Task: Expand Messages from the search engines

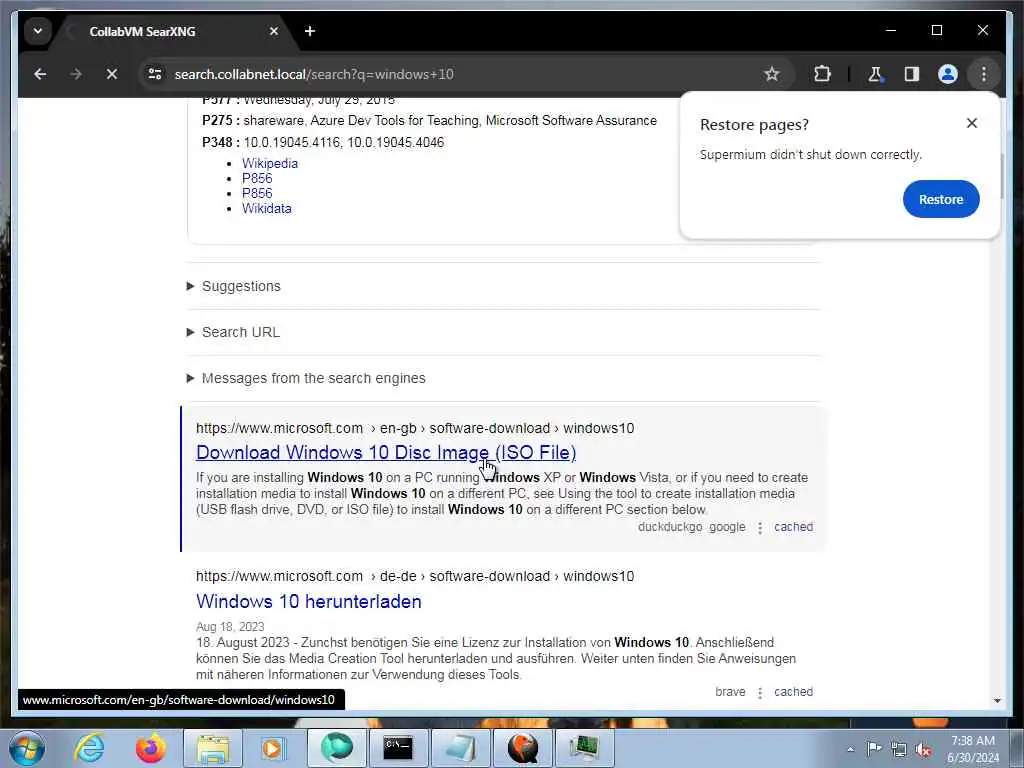Action: (x=313, y=378)
